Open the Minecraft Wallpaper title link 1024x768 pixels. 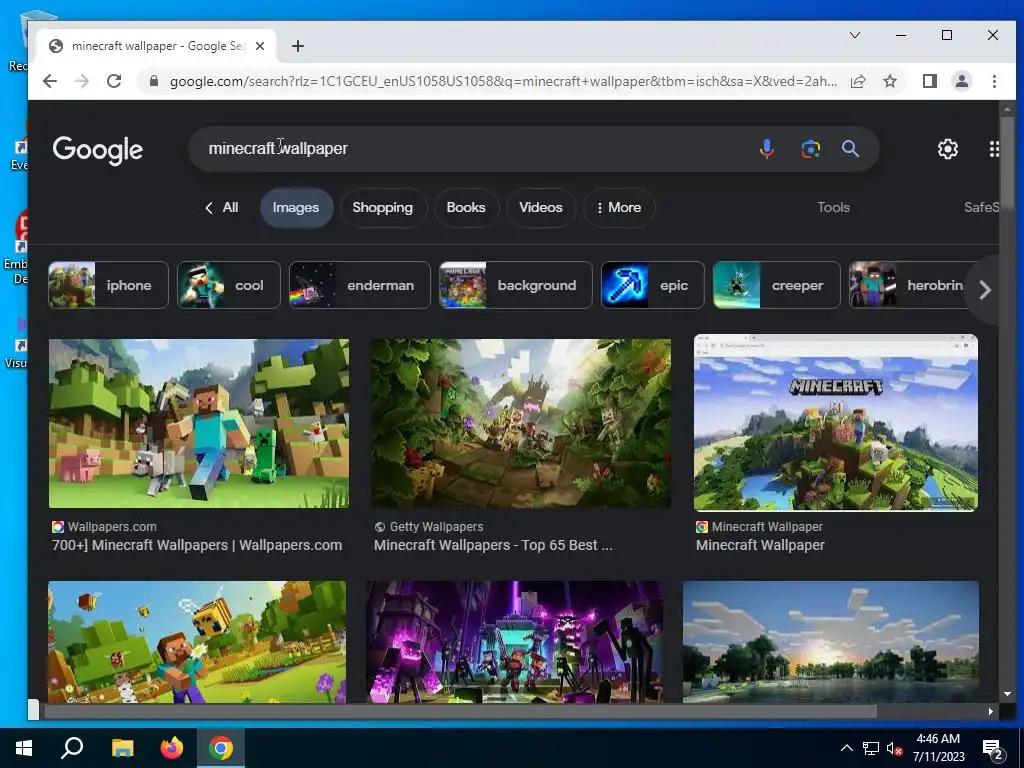(x=760, y=545)
